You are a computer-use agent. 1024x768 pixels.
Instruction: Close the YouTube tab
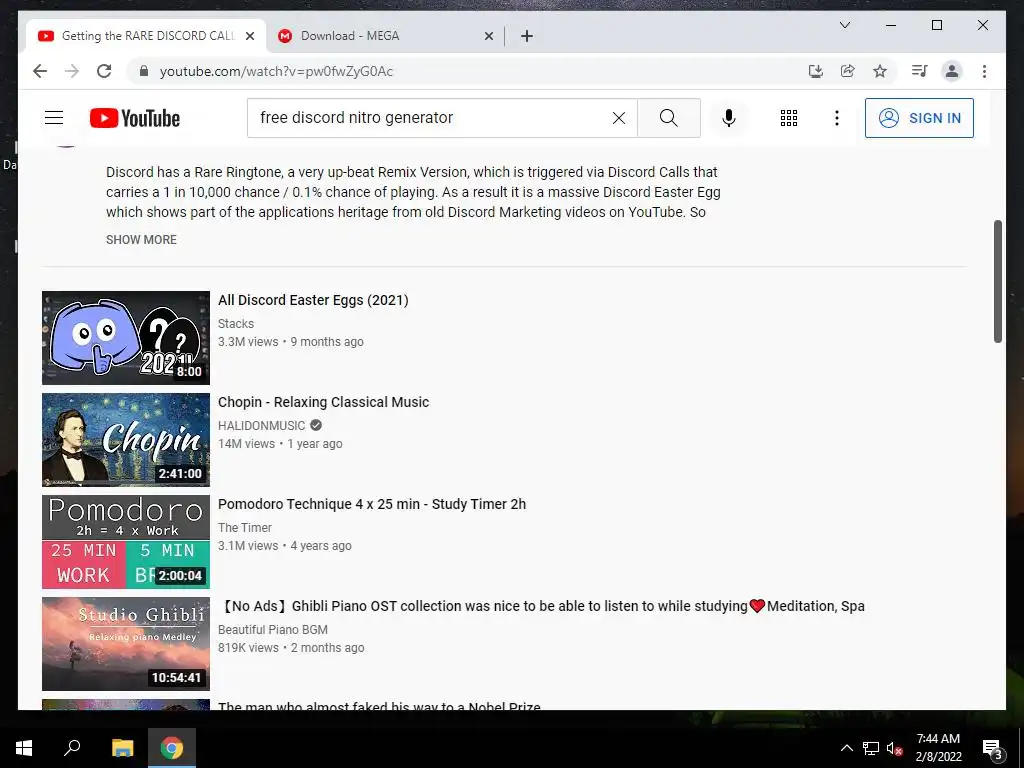[249, 36]
